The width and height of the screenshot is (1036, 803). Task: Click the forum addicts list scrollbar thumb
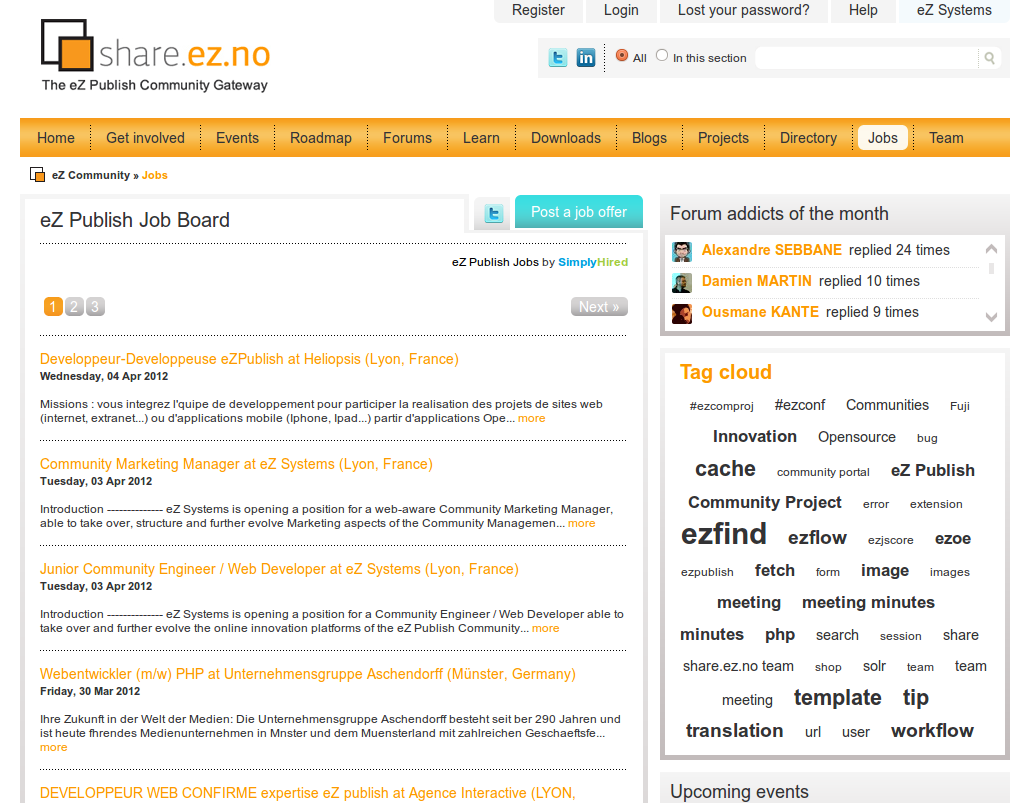pyautogui.click(x=991, y=268)
